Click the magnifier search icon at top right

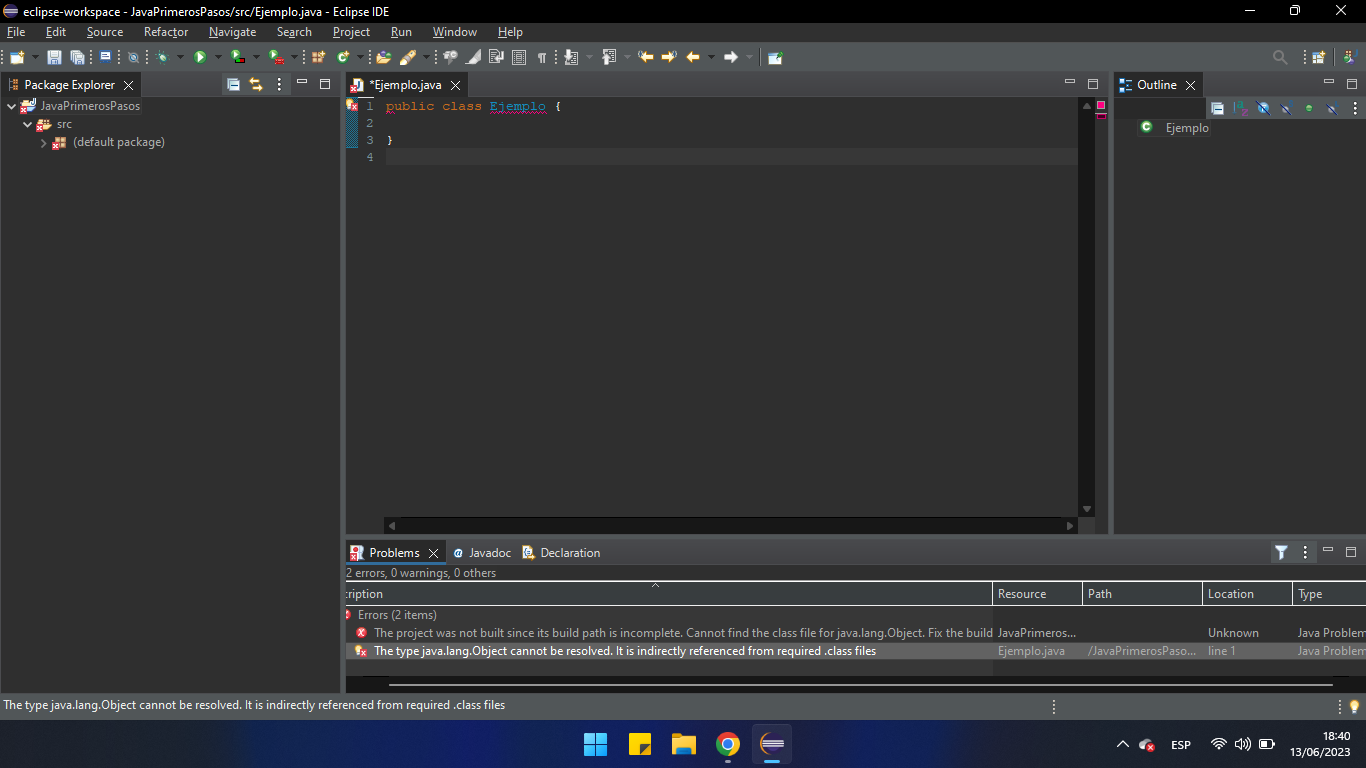pos(1280,57)
